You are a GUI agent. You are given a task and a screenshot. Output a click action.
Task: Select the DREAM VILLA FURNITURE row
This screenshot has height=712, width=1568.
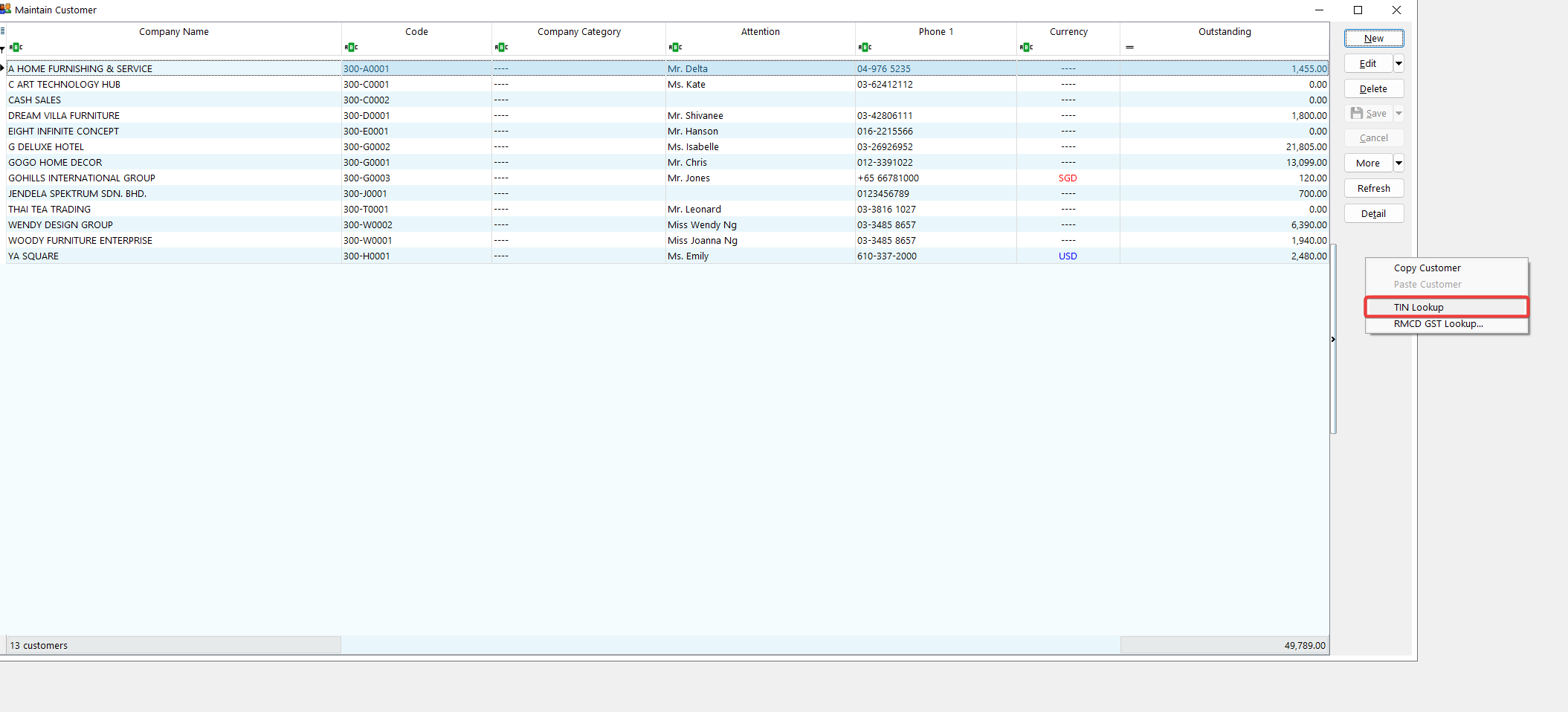point(667,115)
